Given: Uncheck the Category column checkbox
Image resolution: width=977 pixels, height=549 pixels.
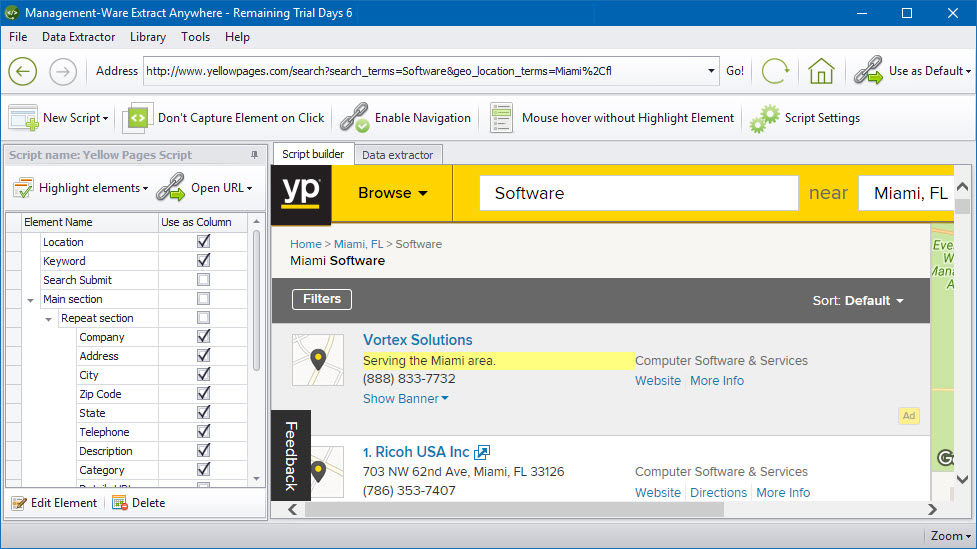Looking at the screenshot, I should (203, 470).
